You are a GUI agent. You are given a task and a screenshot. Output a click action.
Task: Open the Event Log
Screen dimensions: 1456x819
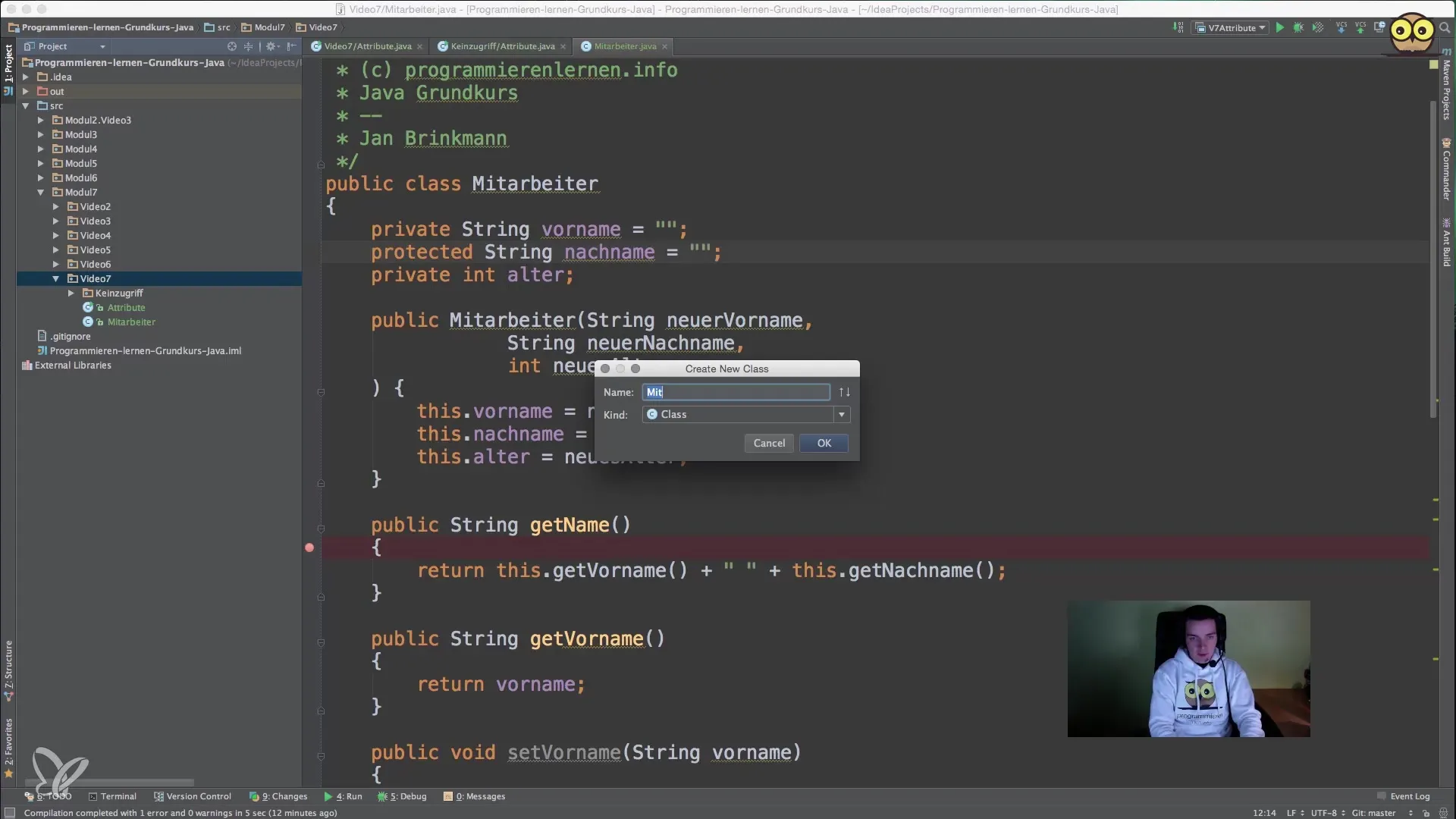(x=1403, y=796)
